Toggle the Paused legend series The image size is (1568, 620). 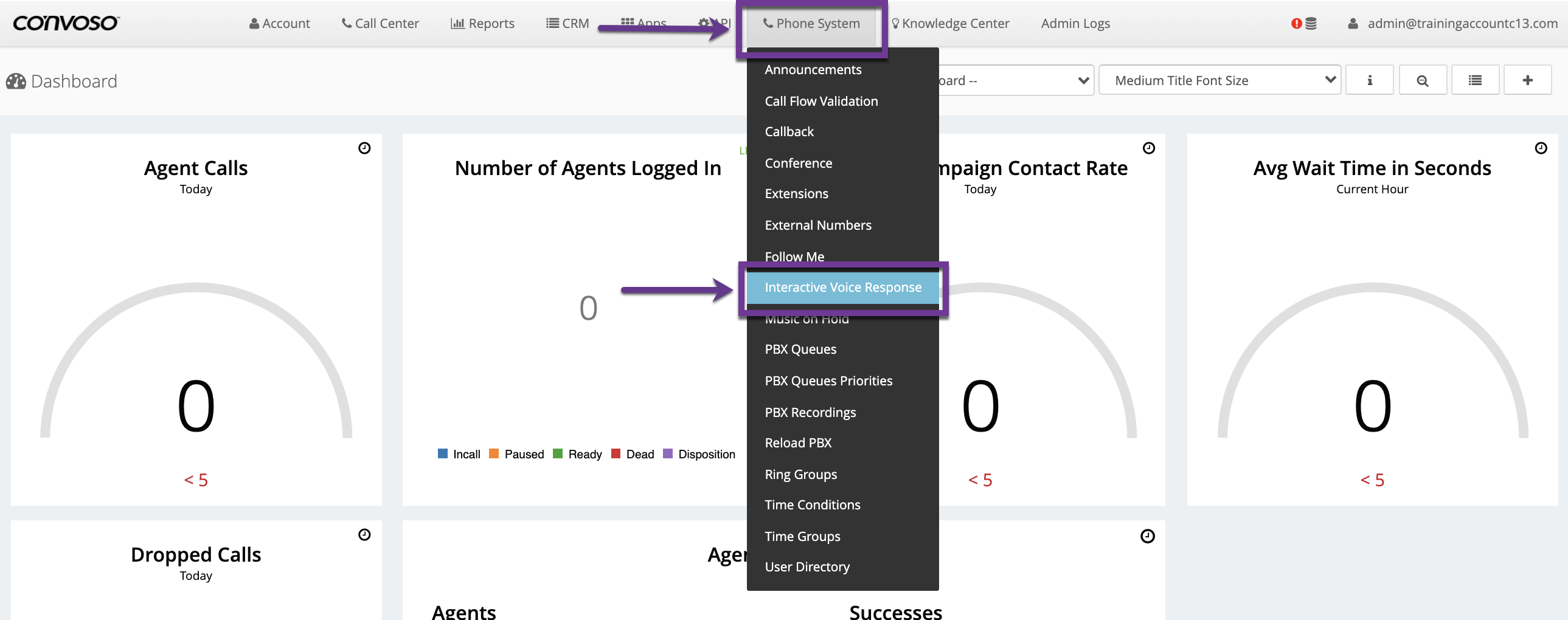516,454
